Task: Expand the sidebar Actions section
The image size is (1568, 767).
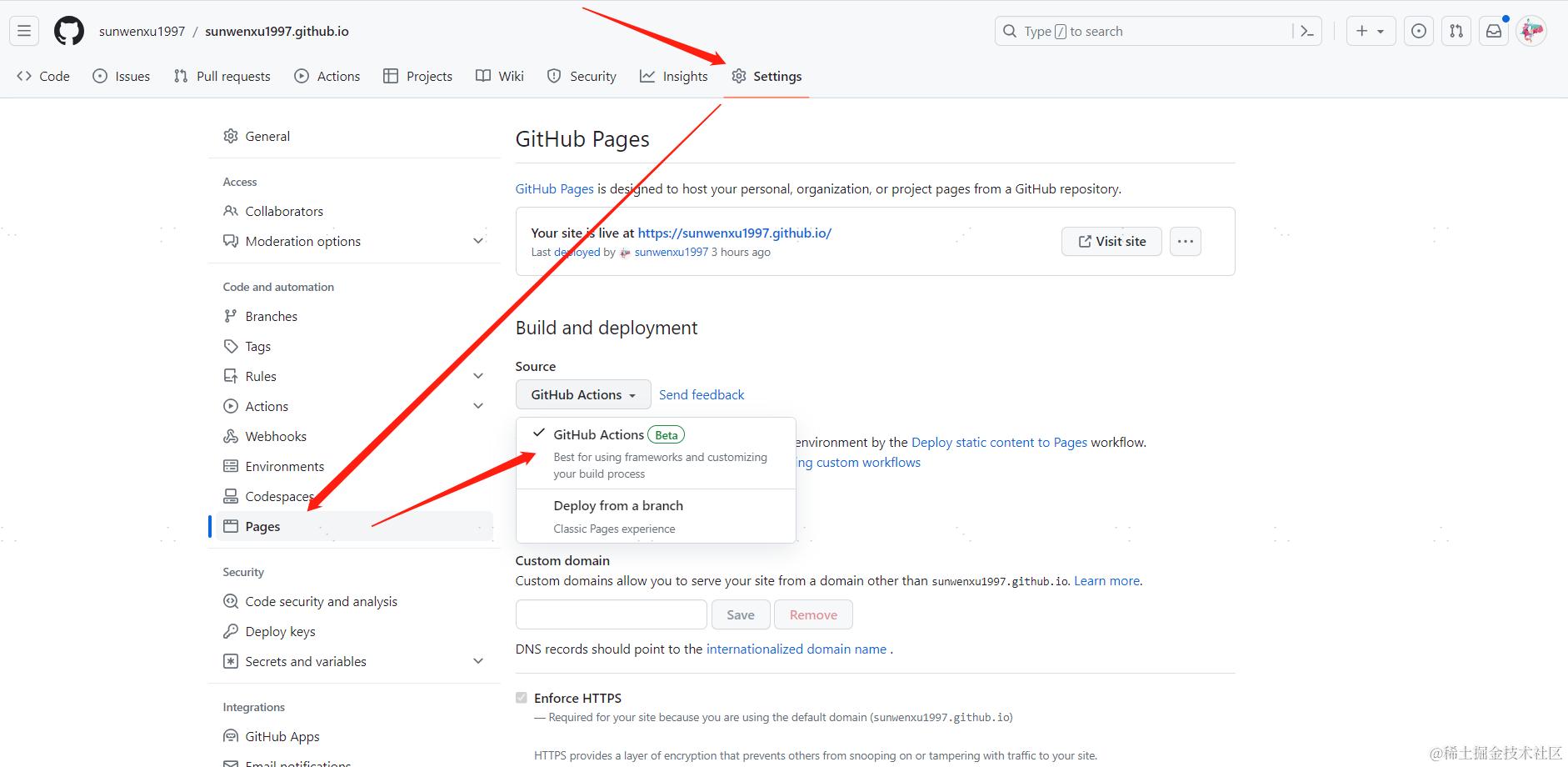Action: 478,406
